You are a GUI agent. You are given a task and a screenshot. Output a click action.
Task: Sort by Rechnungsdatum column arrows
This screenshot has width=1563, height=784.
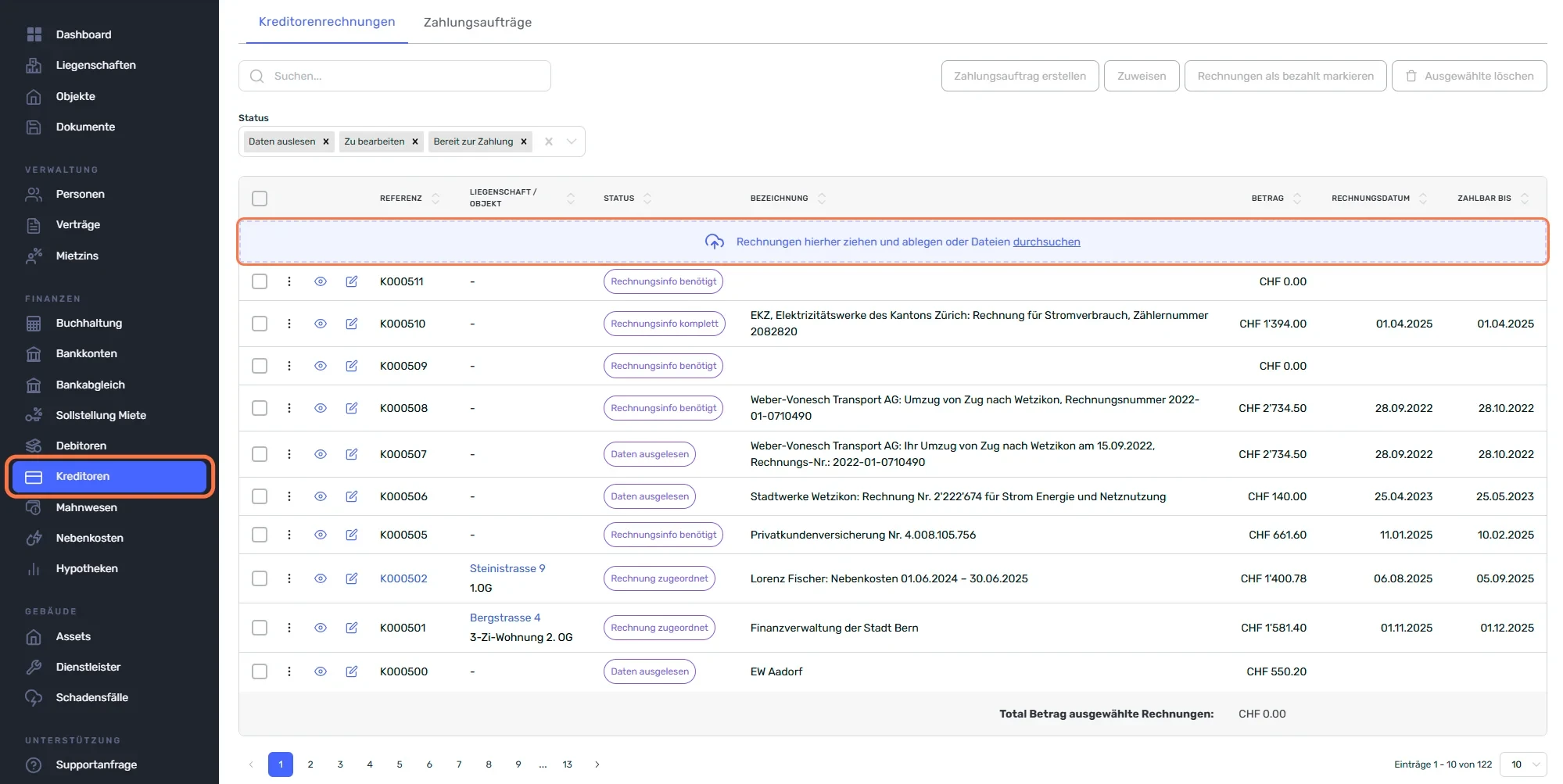[1423, 199]
